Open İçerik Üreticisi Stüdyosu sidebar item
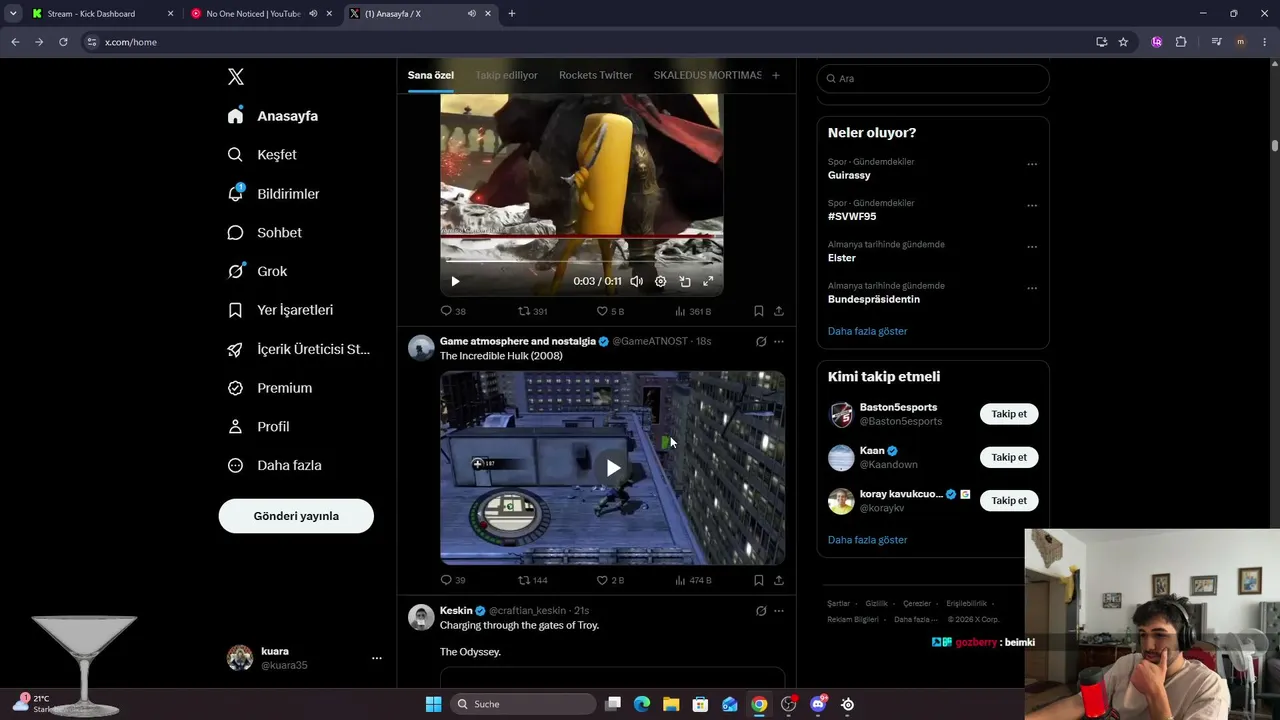The image size is (1280, 720). click(x=298, y=349)
